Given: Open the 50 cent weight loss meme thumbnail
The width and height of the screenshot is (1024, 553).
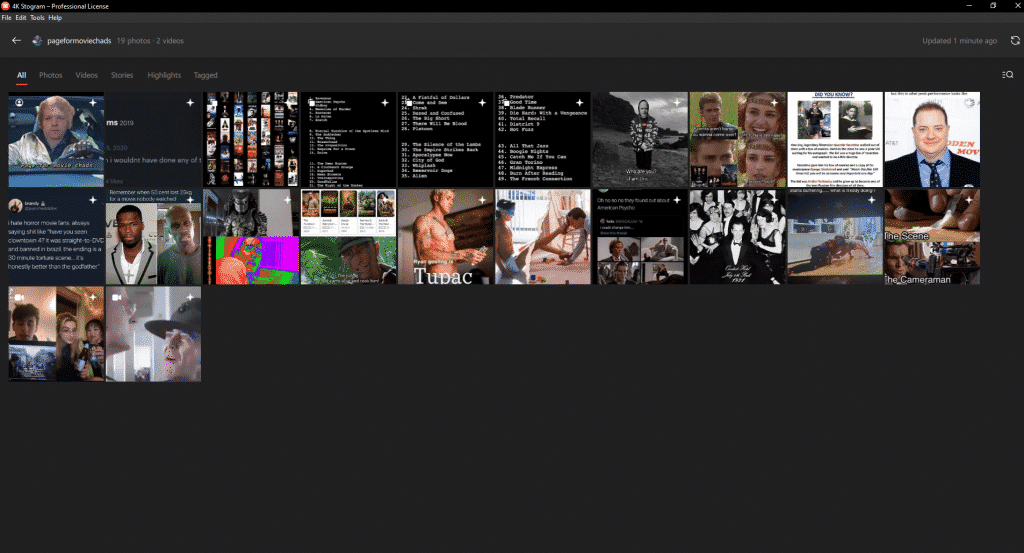Looking at the screenshot, I should coord(153,237).
